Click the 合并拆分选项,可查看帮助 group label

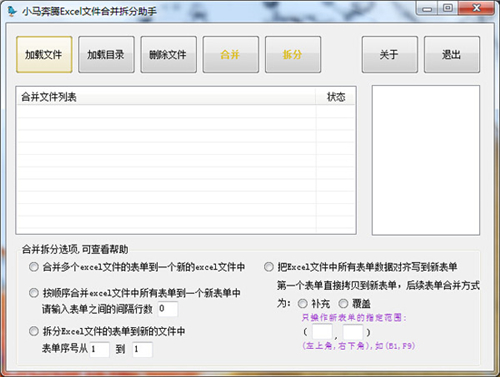tap(75, 249)
